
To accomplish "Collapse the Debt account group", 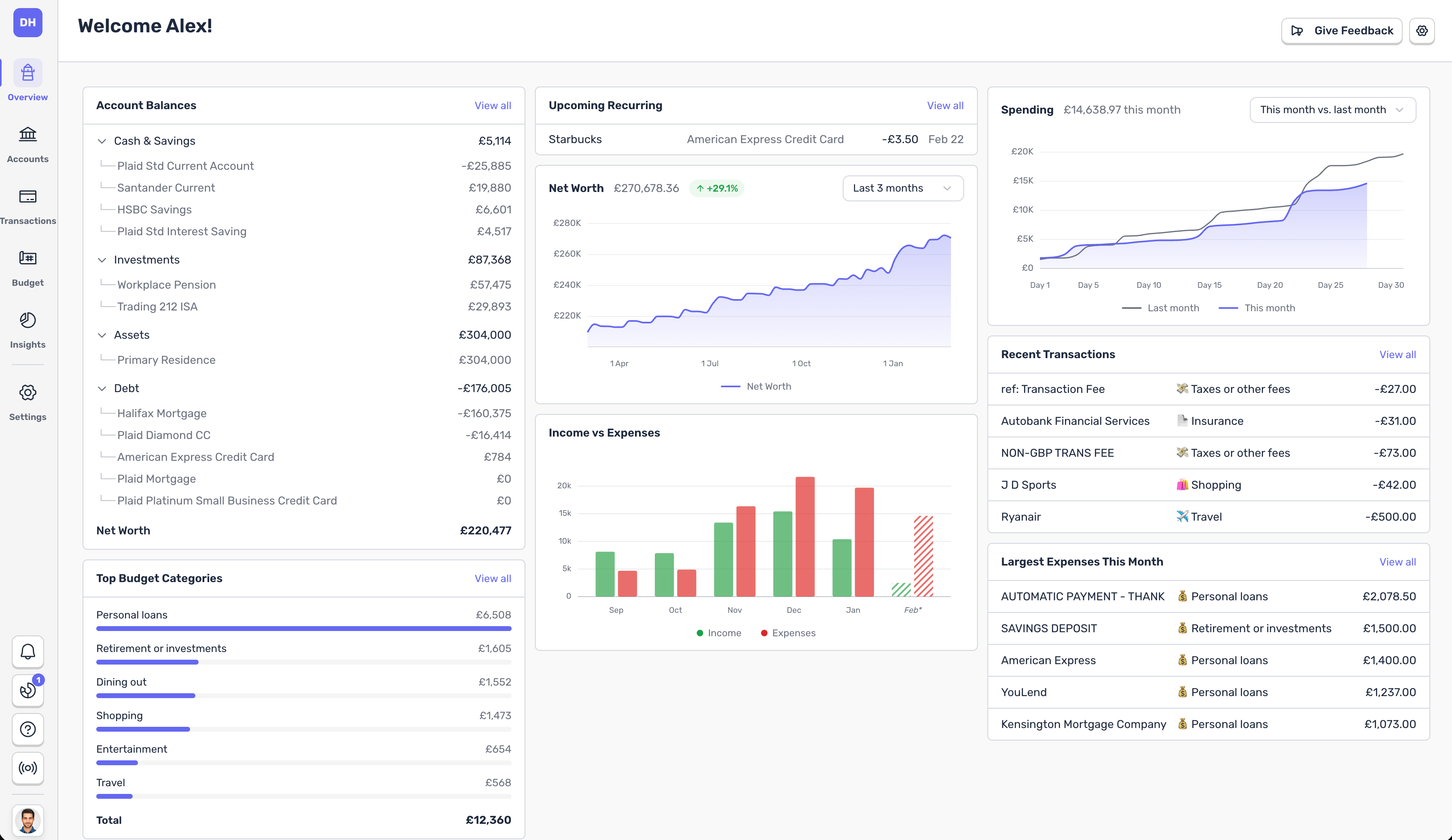I will coord(102,388).
